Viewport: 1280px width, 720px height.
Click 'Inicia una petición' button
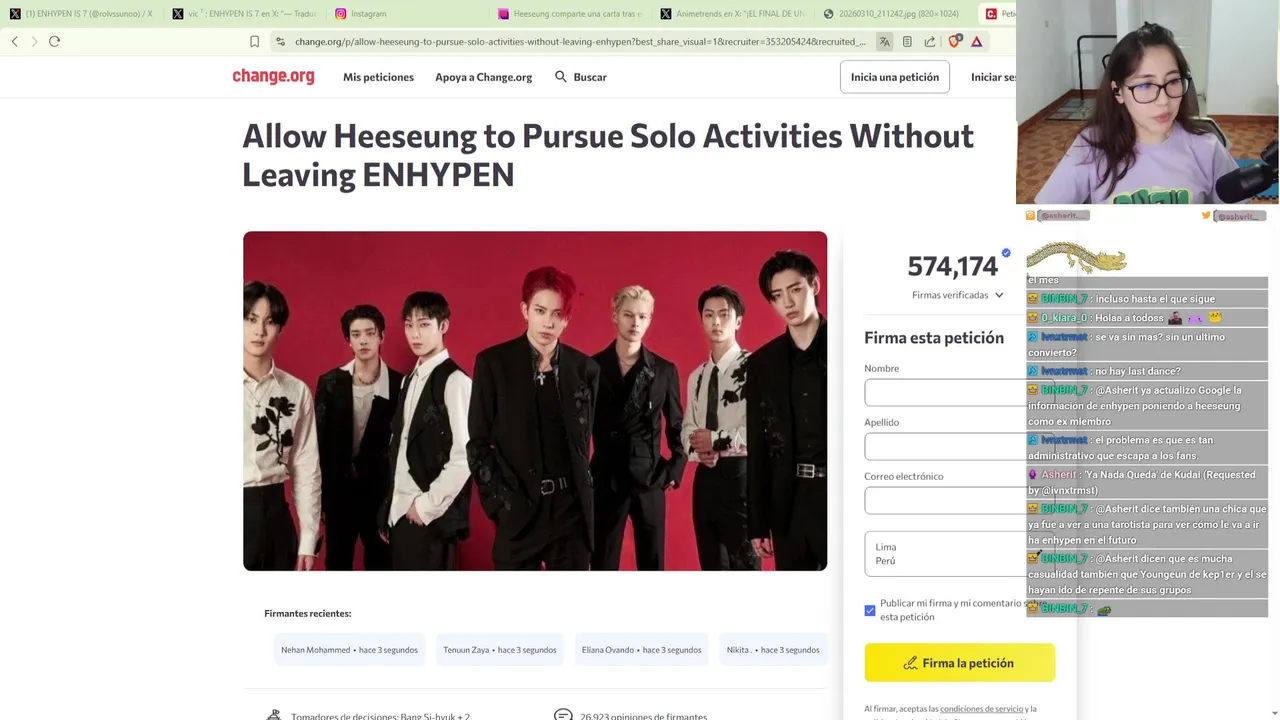894,77
